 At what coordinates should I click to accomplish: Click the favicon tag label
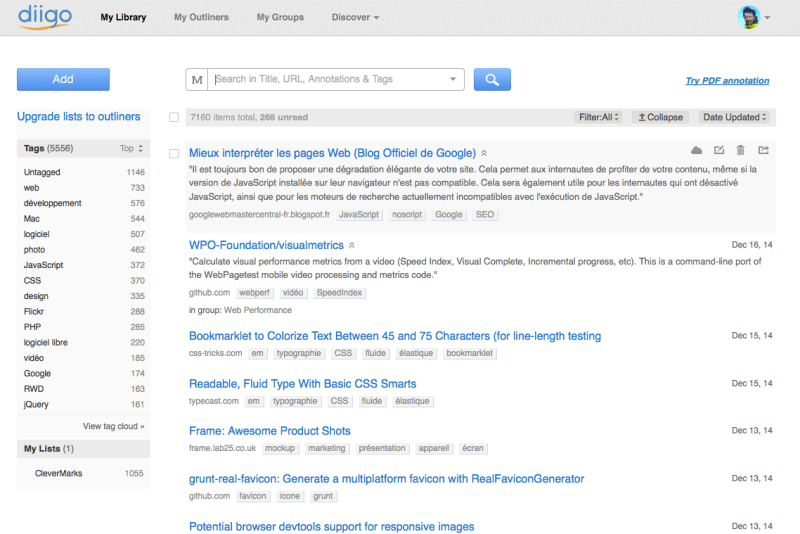point(253,496)
